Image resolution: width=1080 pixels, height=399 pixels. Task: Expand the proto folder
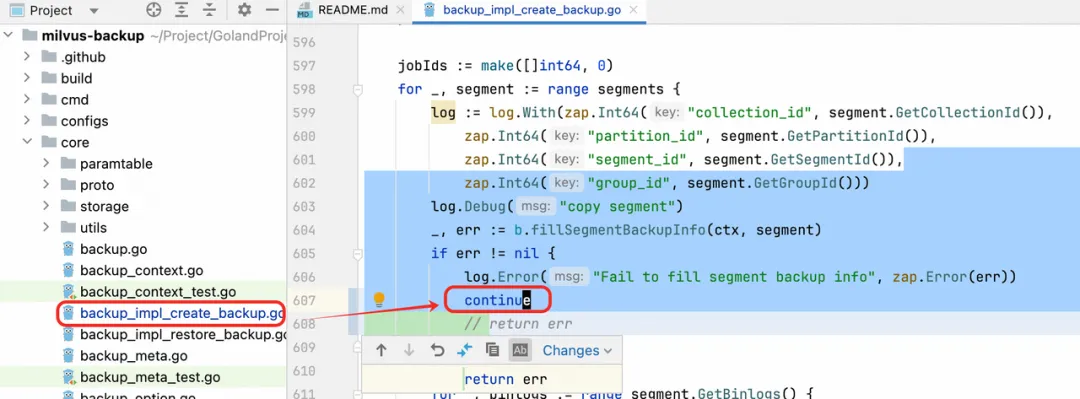click(46, 185)
